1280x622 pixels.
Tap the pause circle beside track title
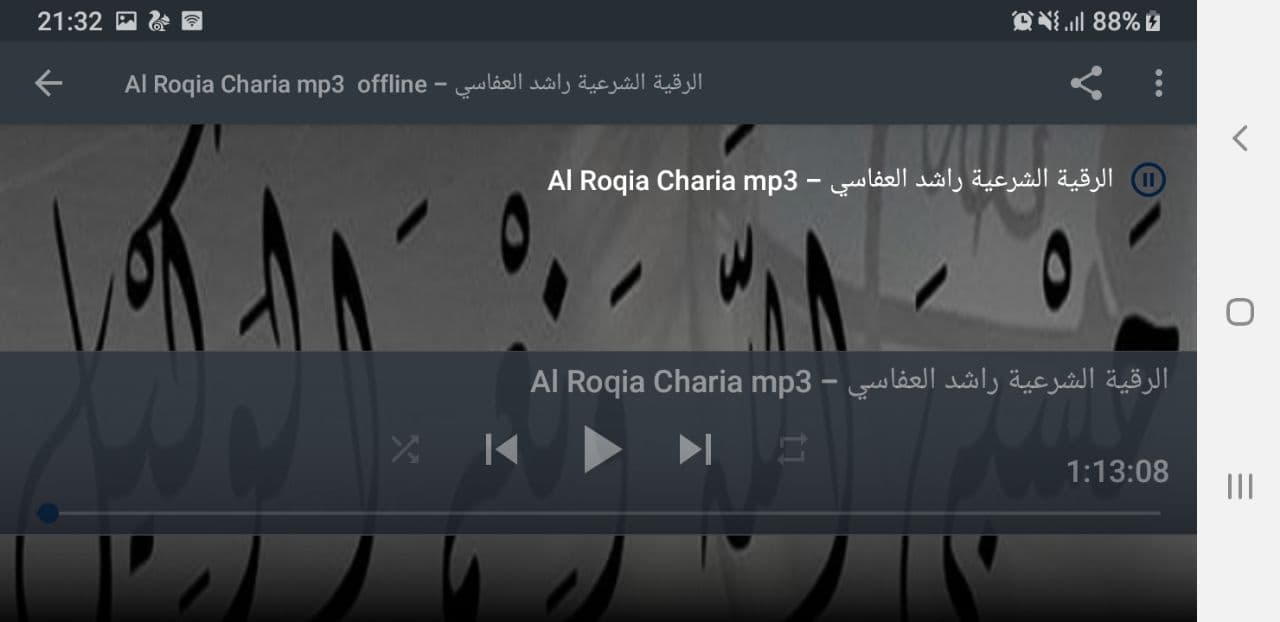pos(1148,180)
